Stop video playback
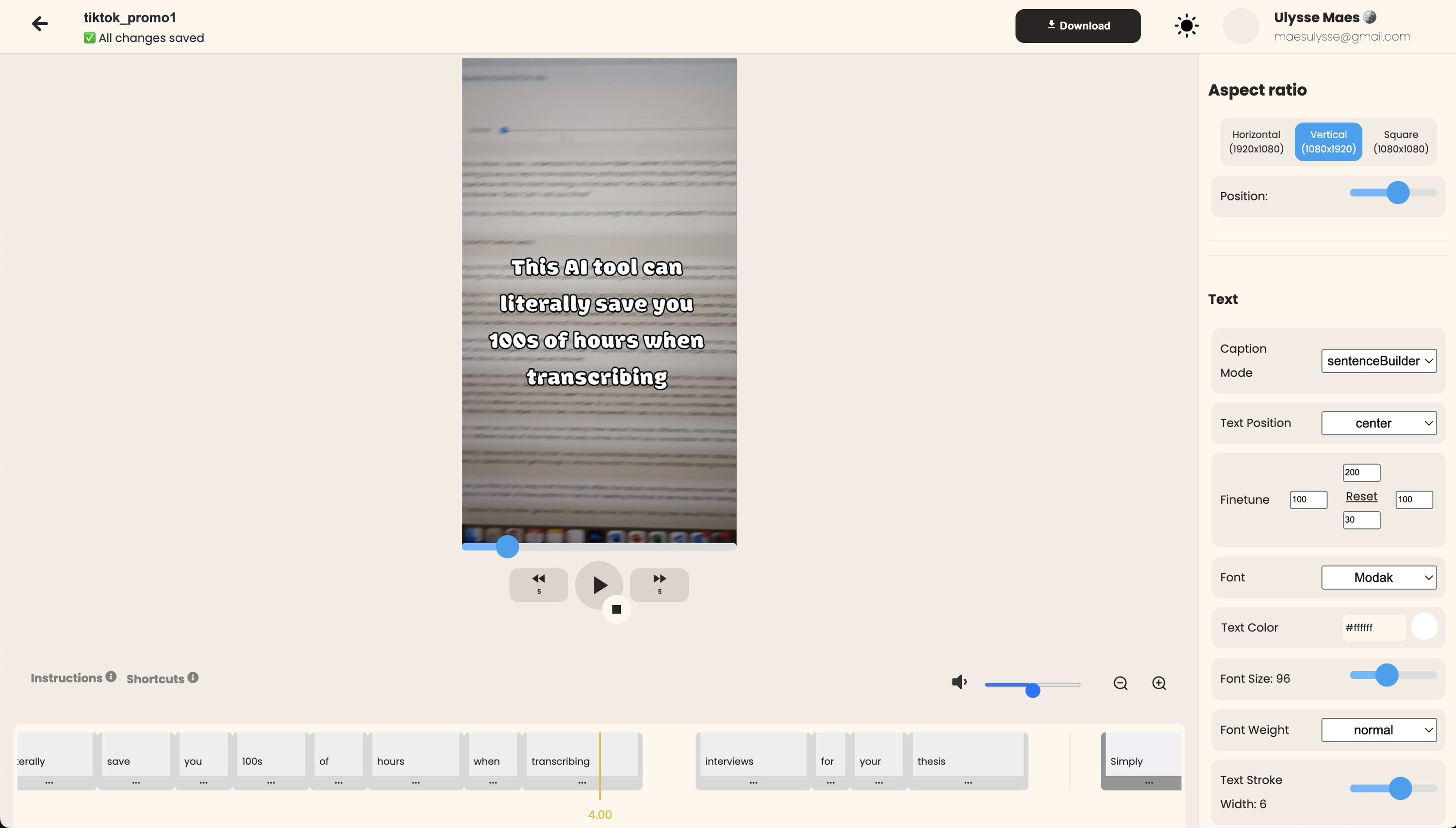The width and height of the screenshot is (1456, 828). tap(616, 609)
